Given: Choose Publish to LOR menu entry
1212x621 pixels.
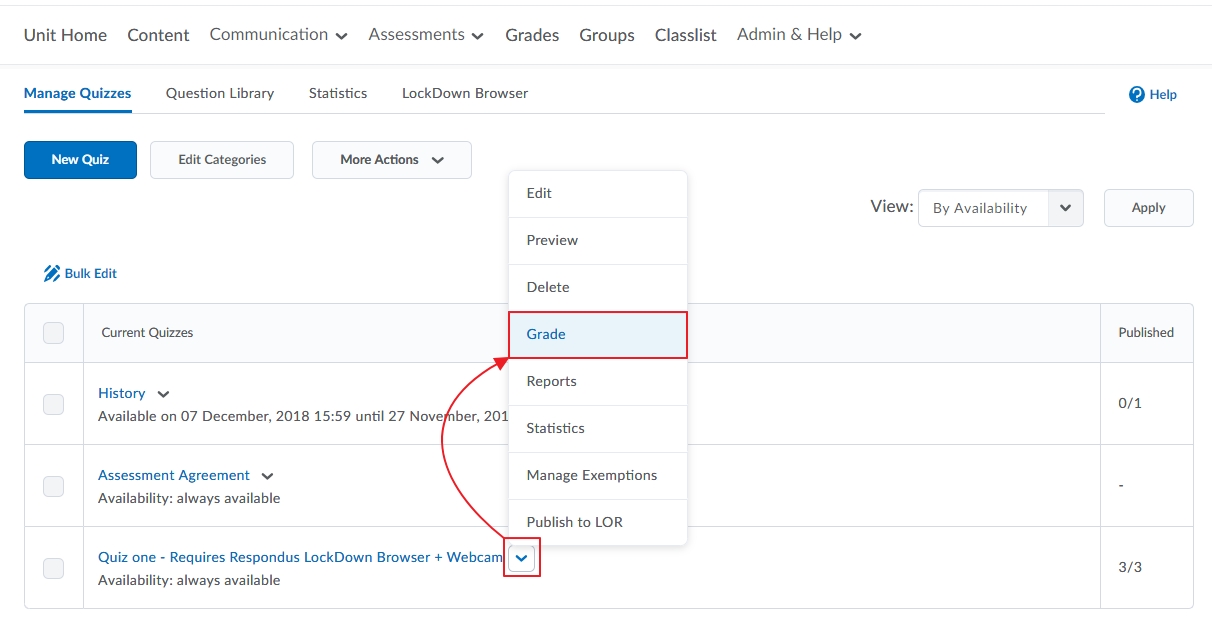Looking at the screenshot, I should click(598, 522).
